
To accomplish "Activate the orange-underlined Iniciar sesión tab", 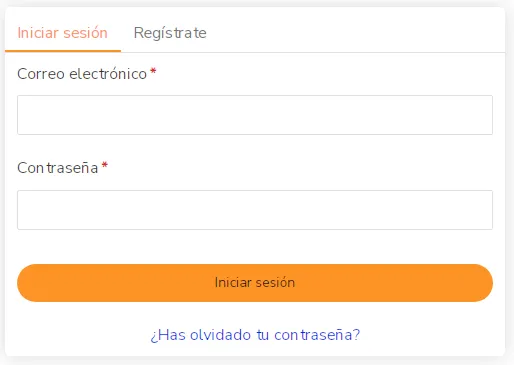I will [x=63, y=33].
